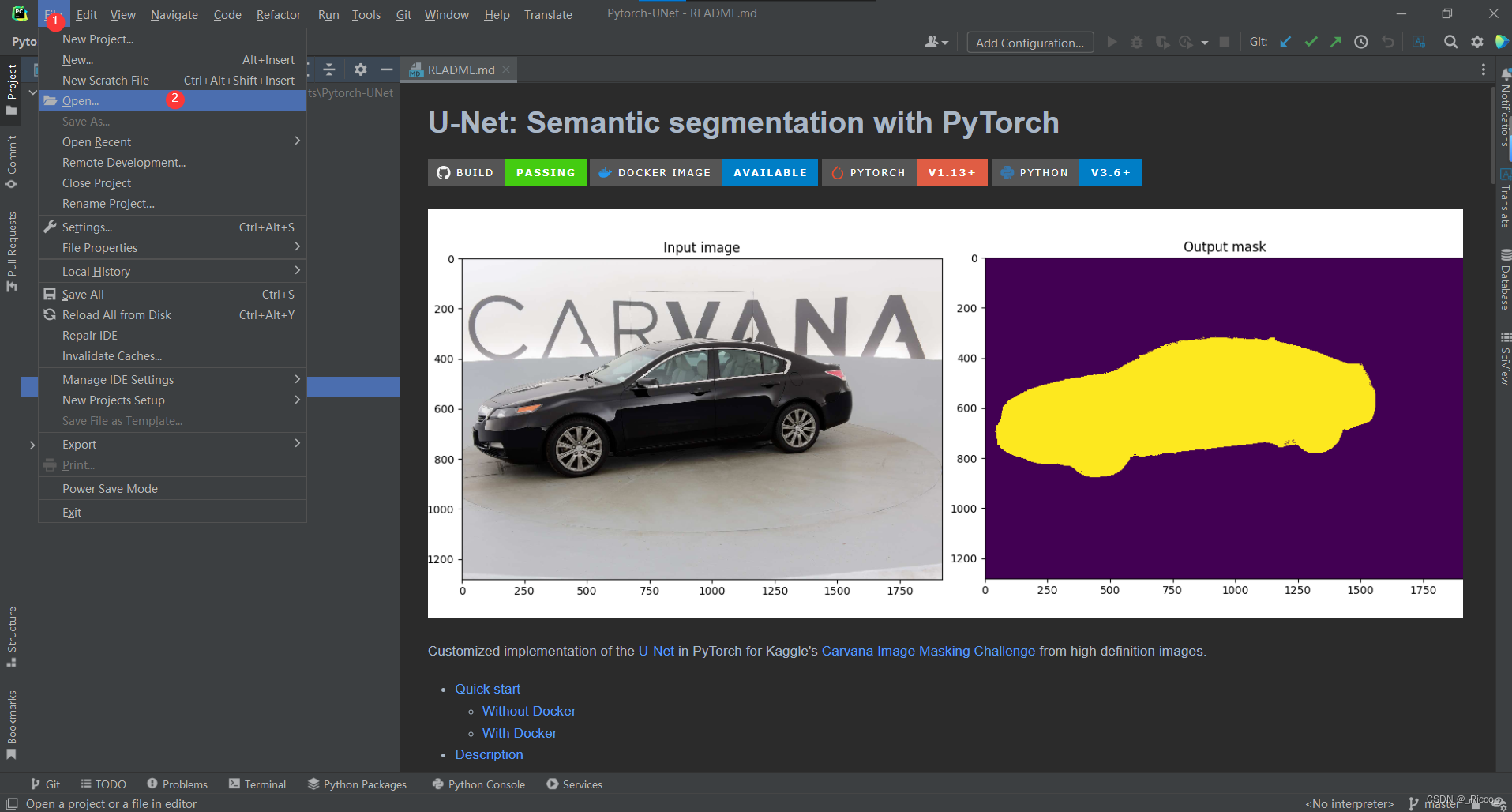This screenshot has height=812, width=1512.
Task: Toggle the Commit tool window
Action: click(11, 162)
